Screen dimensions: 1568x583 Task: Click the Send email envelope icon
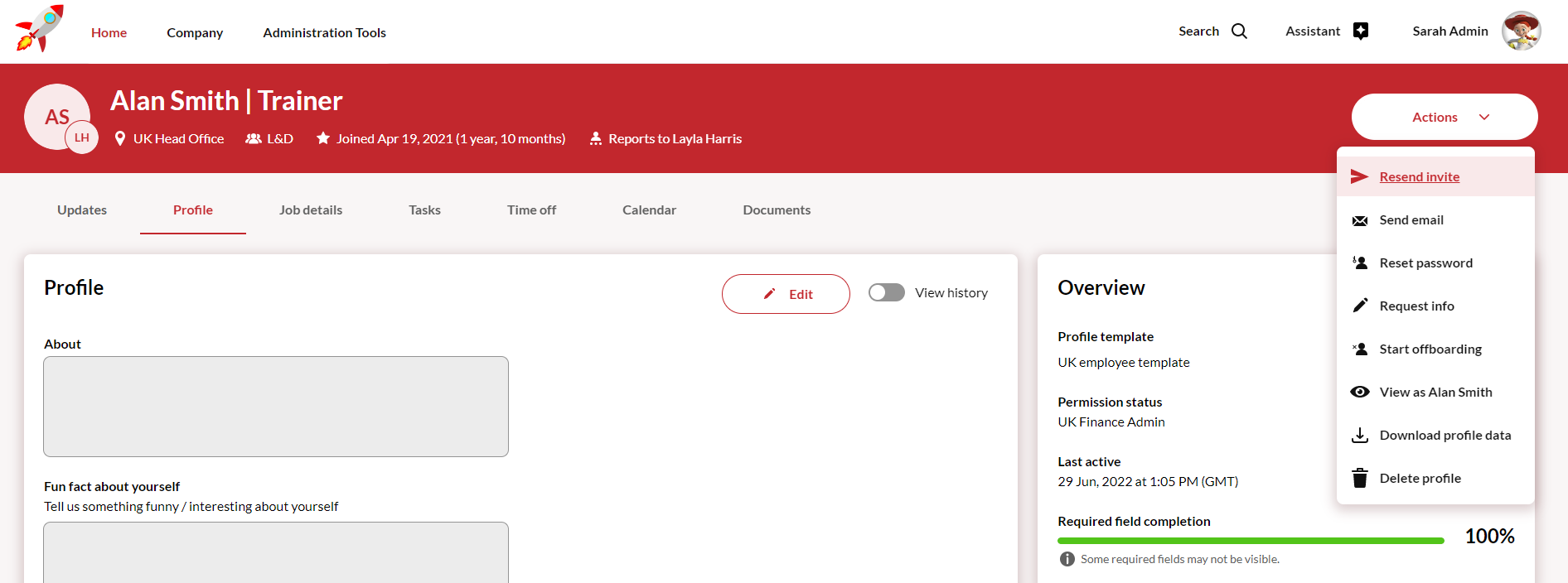[x=1360, y=220]
